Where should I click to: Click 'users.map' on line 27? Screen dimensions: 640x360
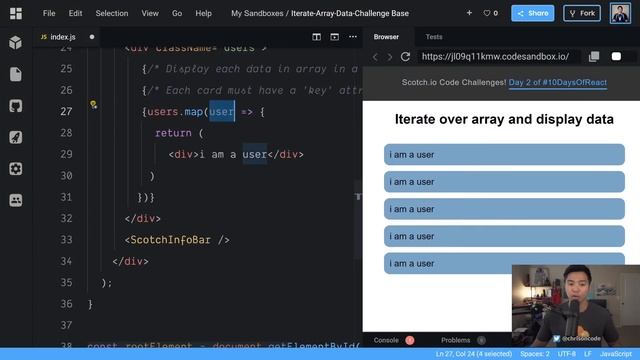point(175,111)
